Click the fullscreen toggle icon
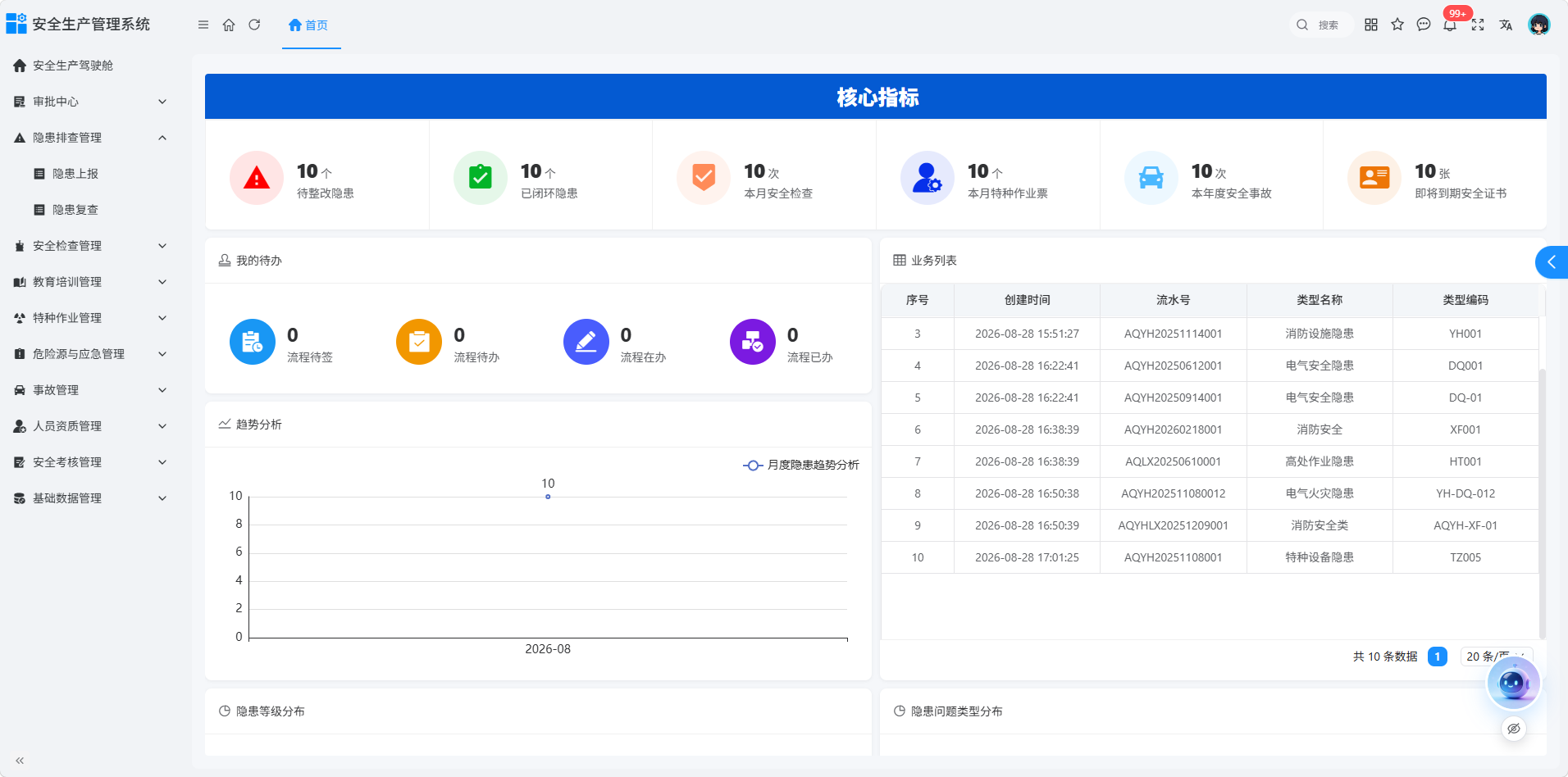This screenshot has height=777, width=1568. 1478,25
